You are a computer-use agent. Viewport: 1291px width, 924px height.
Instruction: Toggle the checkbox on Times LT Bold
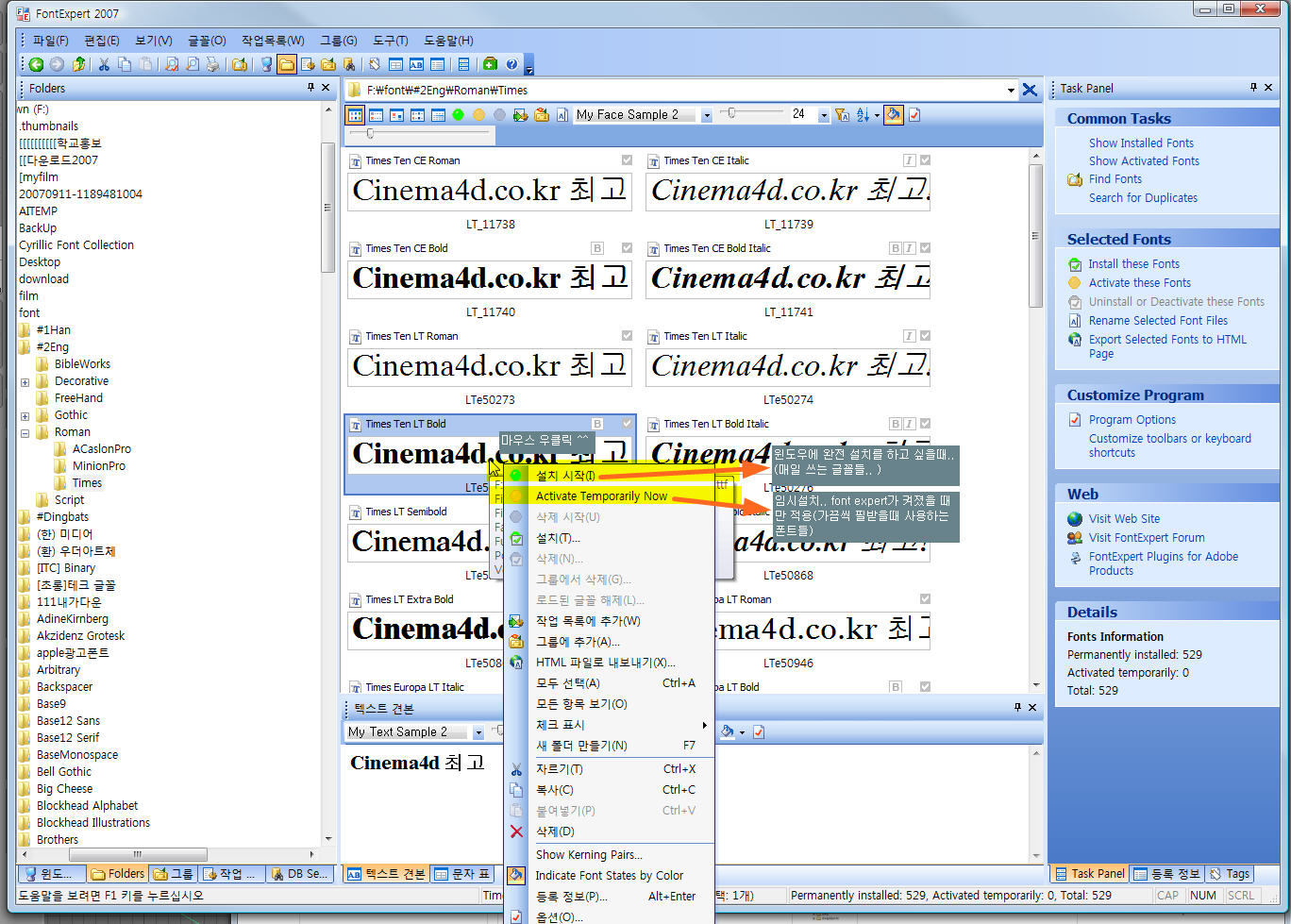pos(627,424)
